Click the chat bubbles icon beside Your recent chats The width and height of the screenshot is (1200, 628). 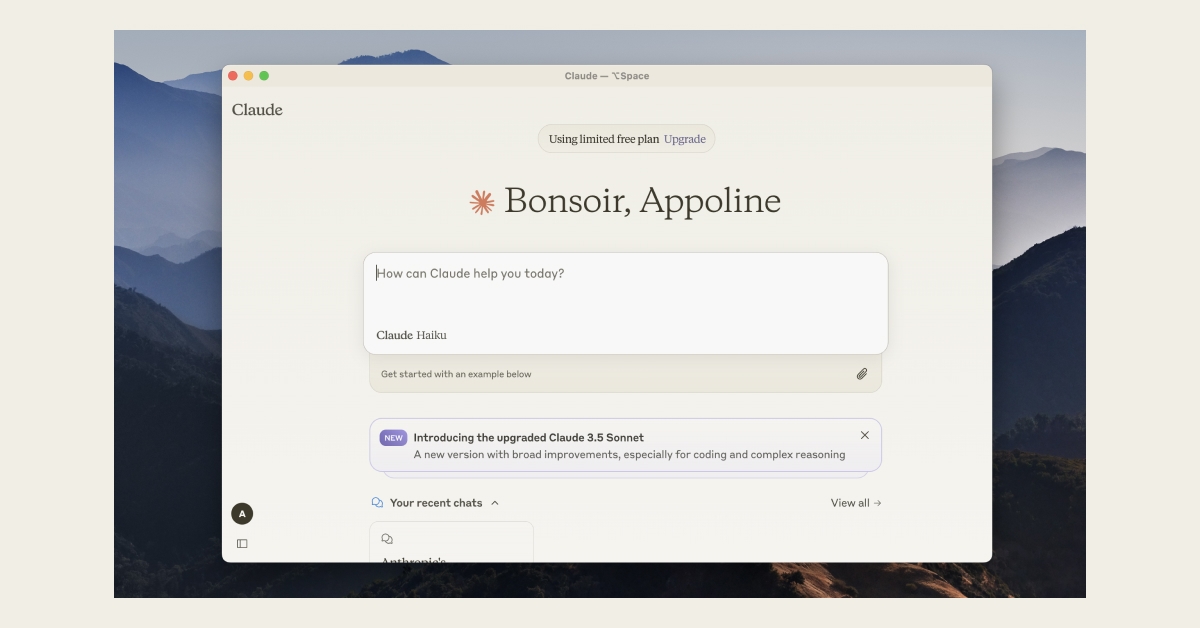[x=377, y=503]
